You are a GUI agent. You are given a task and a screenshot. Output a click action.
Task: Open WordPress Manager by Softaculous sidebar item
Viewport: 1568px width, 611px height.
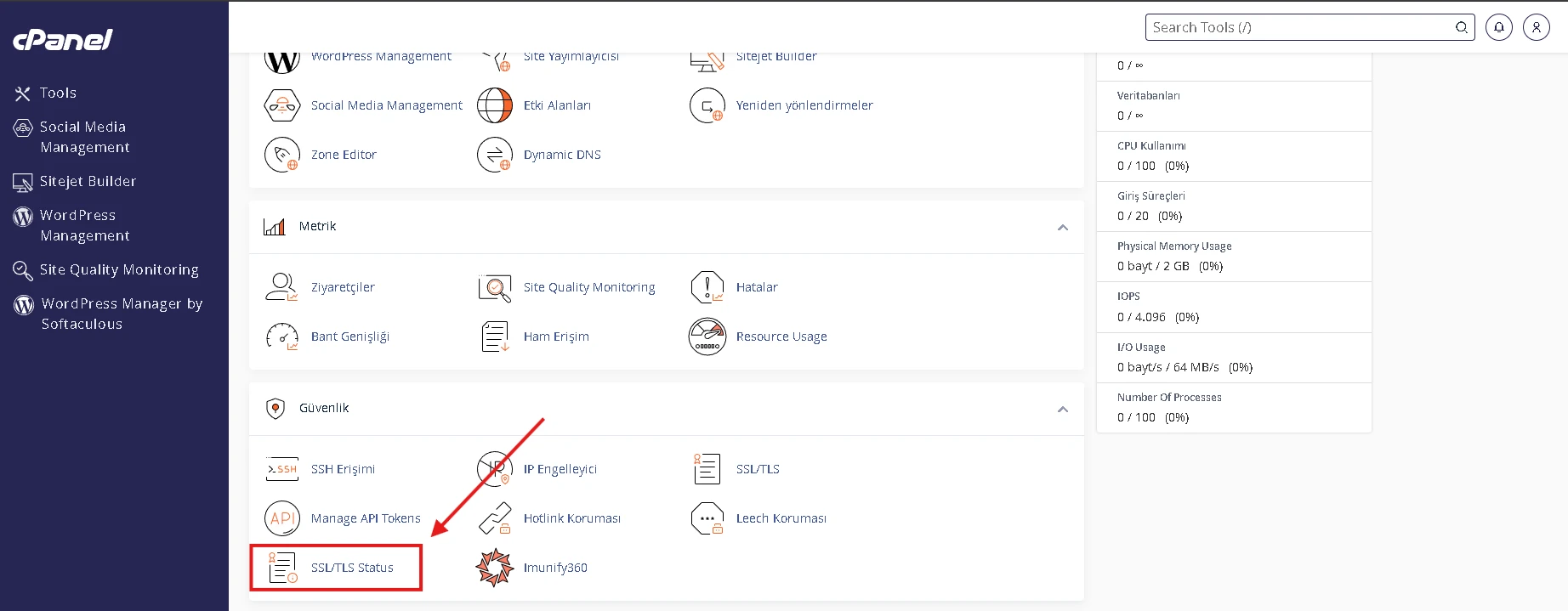click(x=122, y=314)
